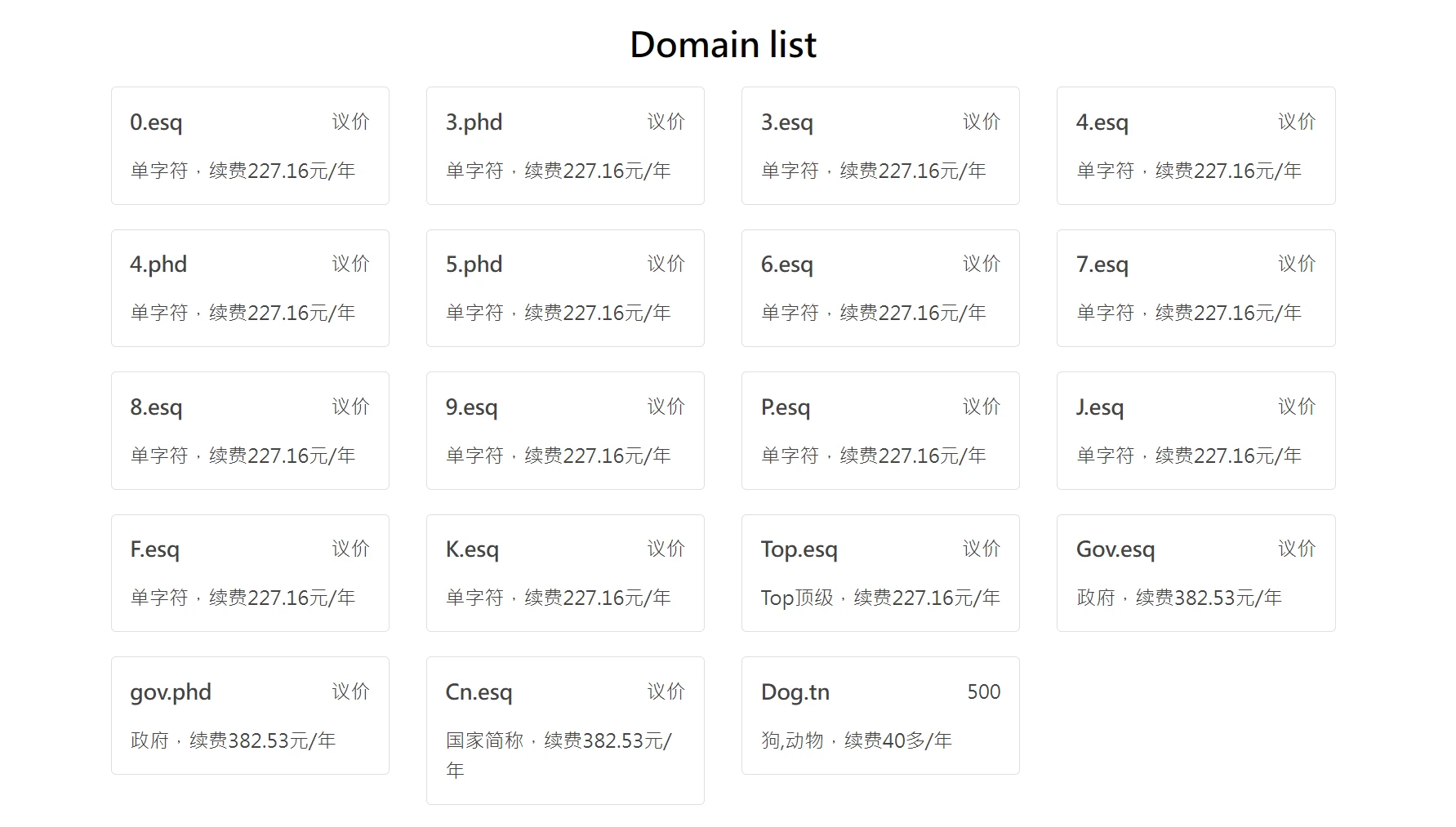Screen dimensions: 1456x827
Task: Open the Gov.esq domain card
Action: pyautogui.click(x=1196, y=573)
